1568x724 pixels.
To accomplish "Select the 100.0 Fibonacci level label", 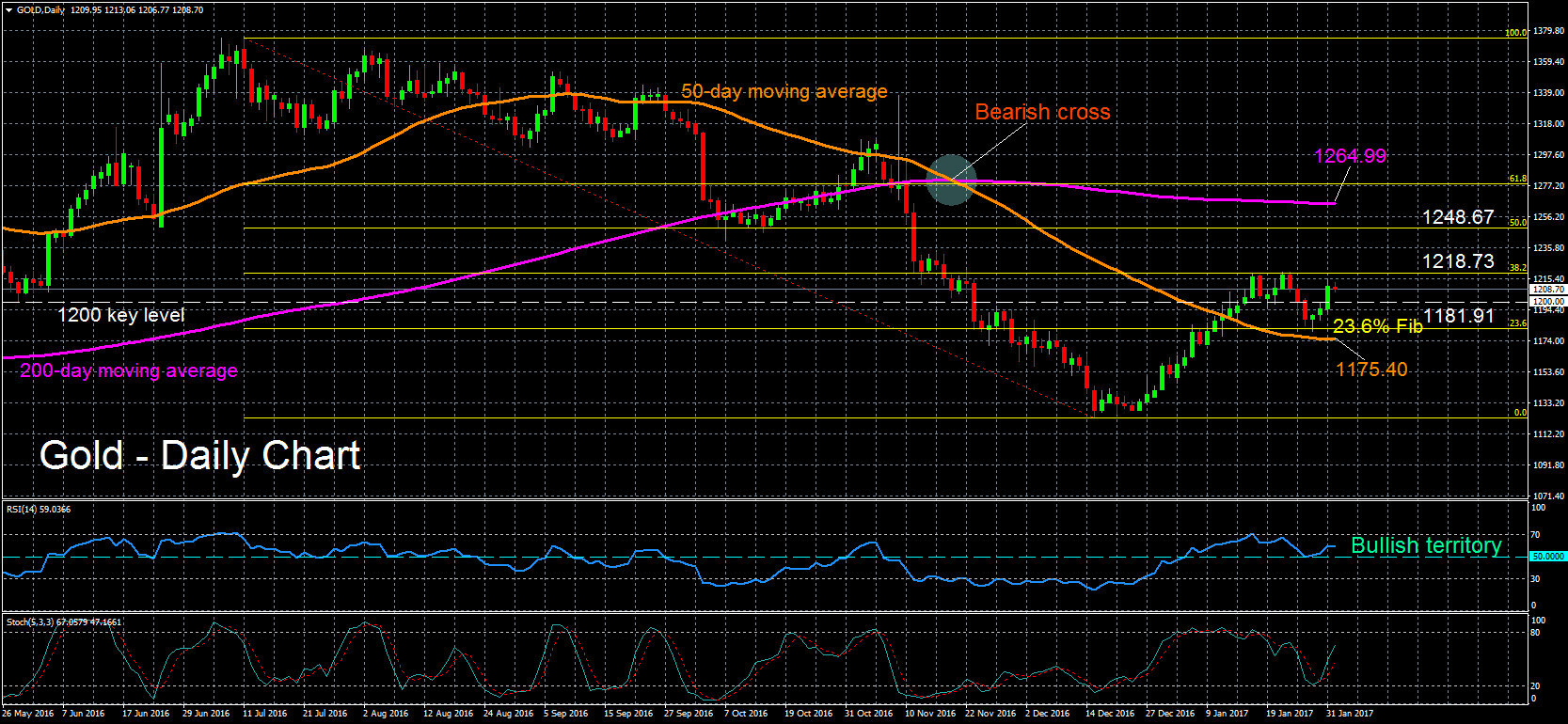I will point(1515,33).
